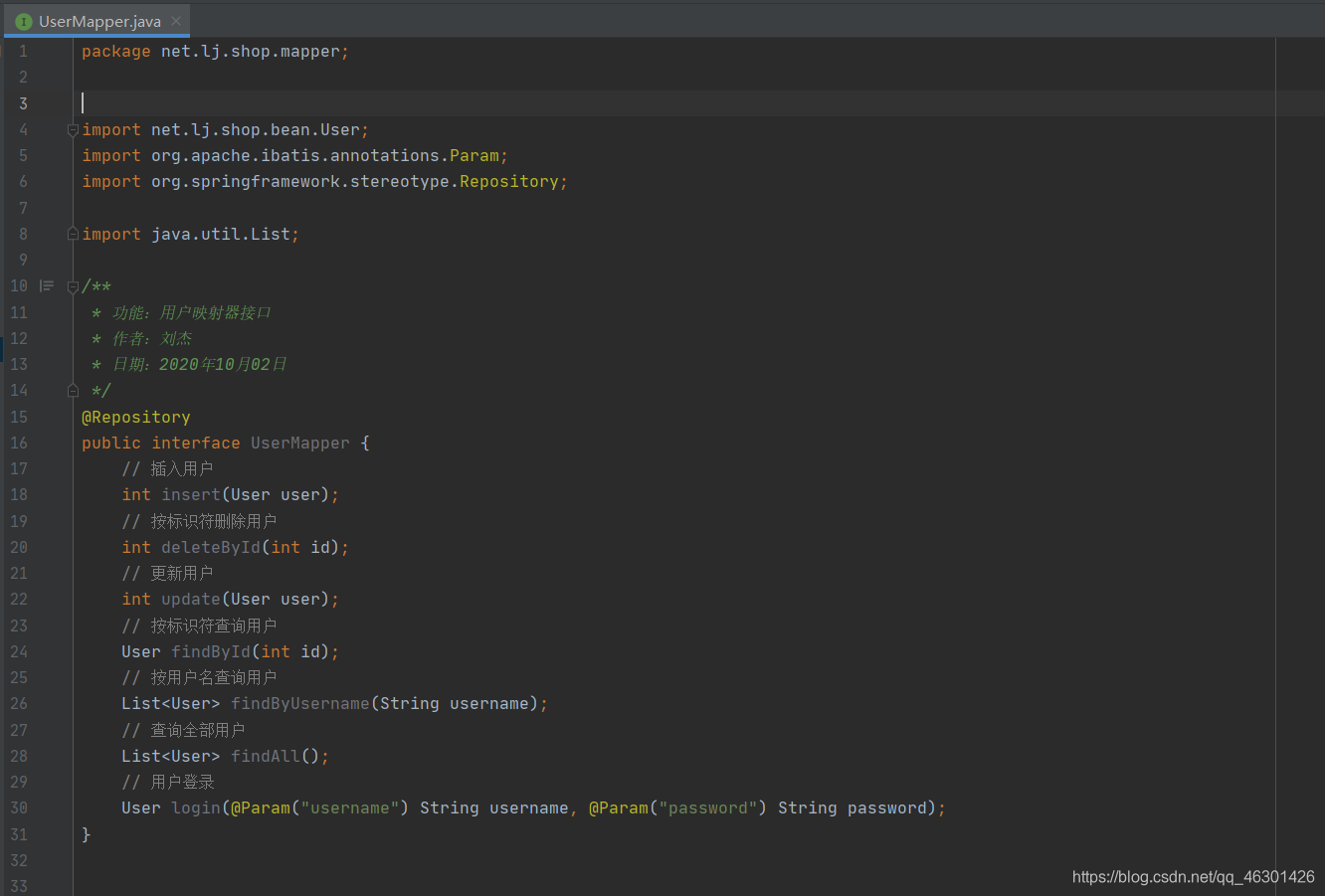This screenshot has width=1325, height=896.
Task: Click the findById method name
Action: [x=211, y=652]
